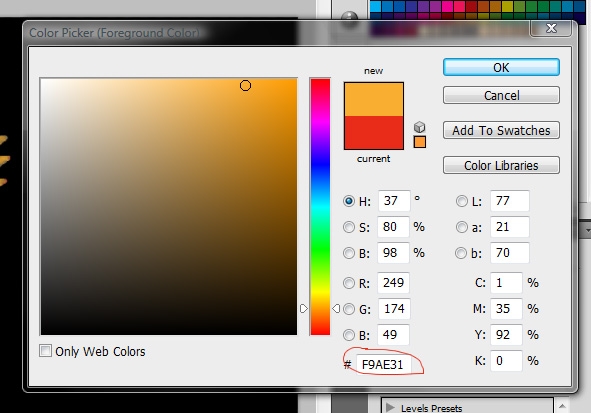The height and width of the screenshot is (413, 591).
Task: Enable the Only Web Colors checkbox
Action: 46,351
